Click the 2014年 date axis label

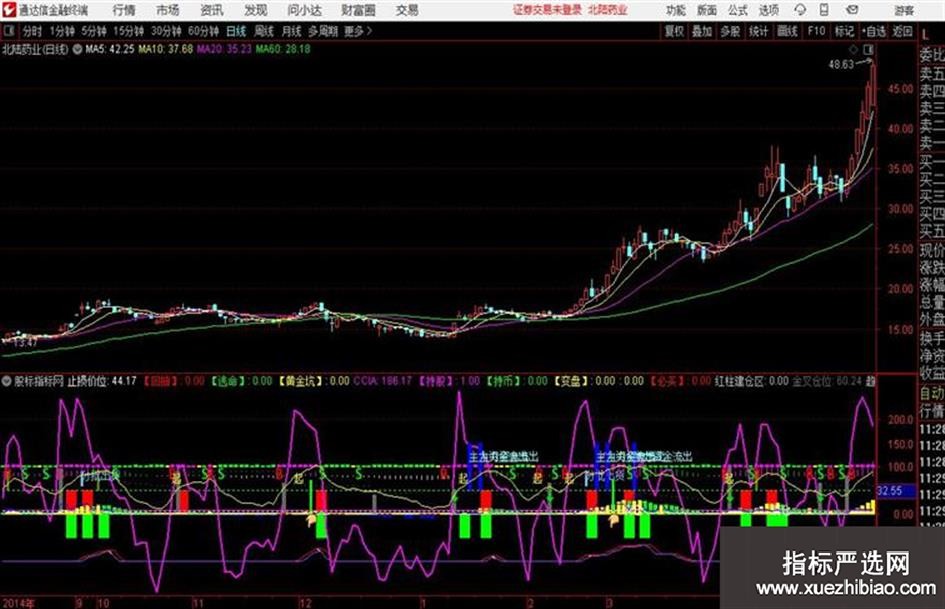tap(19, 603)
